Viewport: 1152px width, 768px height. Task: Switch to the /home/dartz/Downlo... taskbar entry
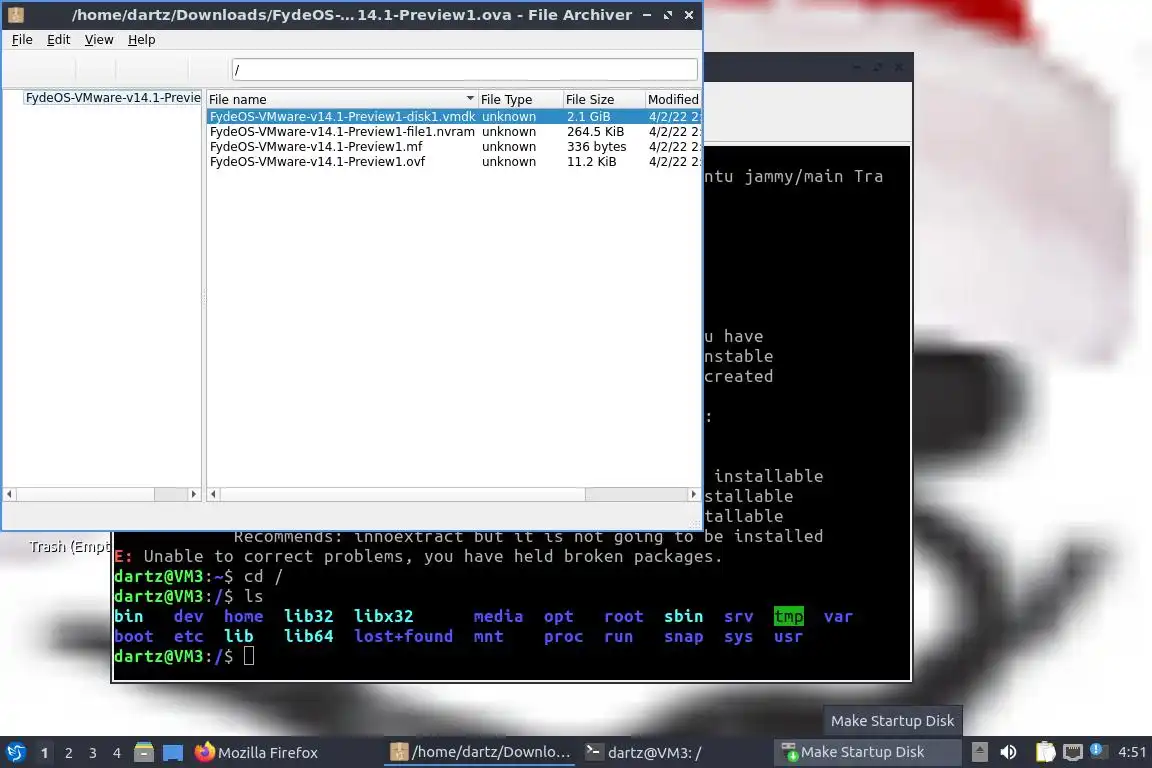click(480, 753)
